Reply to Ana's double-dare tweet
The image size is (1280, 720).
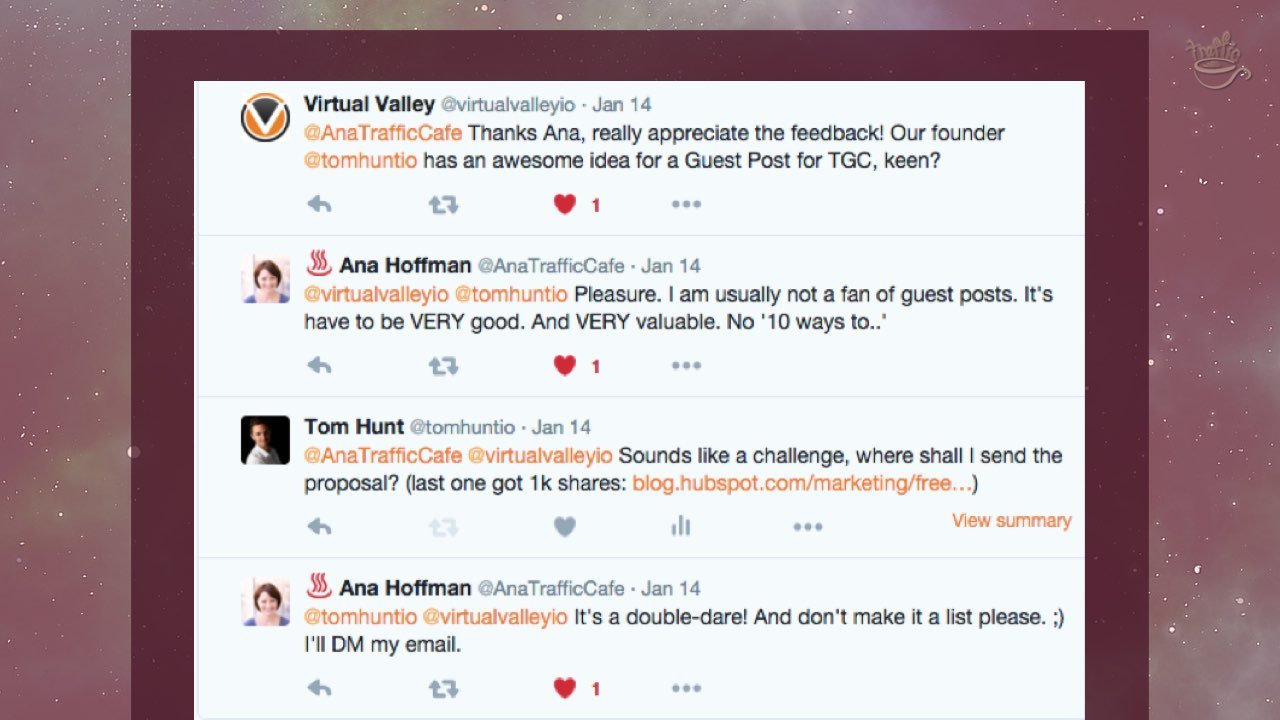tap(319, 688)
